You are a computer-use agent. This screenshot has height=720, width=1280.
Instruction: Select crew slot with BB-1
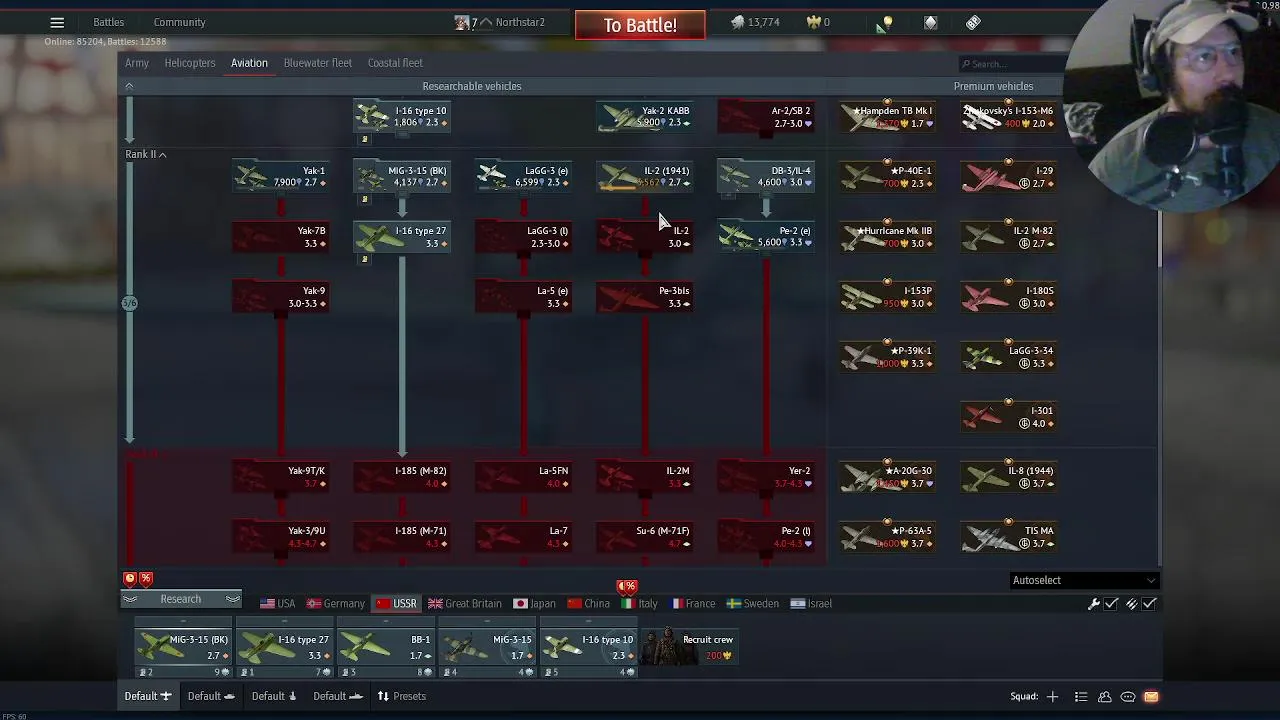click(x=386, y=648)
